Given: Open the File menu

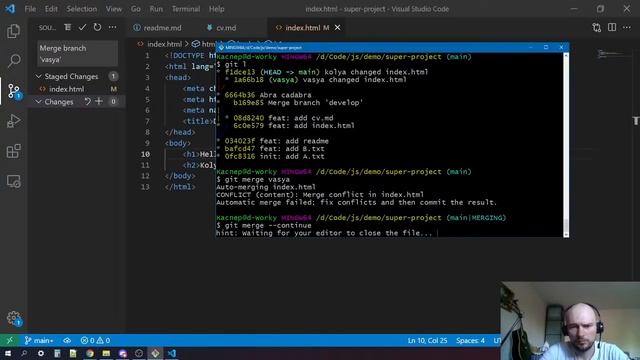Looking at the screenshot, I should 30,9.
